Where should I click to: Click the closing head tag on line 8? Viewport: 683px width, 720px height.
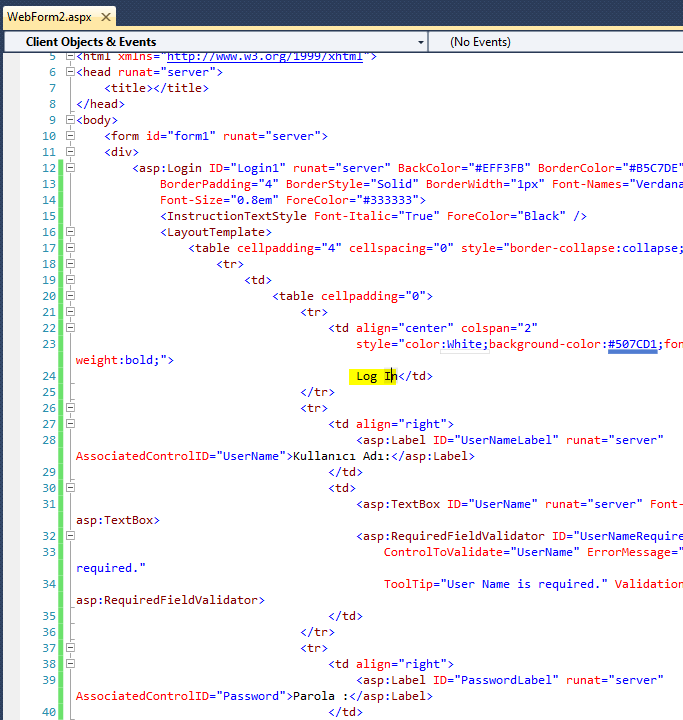point(100,104)
